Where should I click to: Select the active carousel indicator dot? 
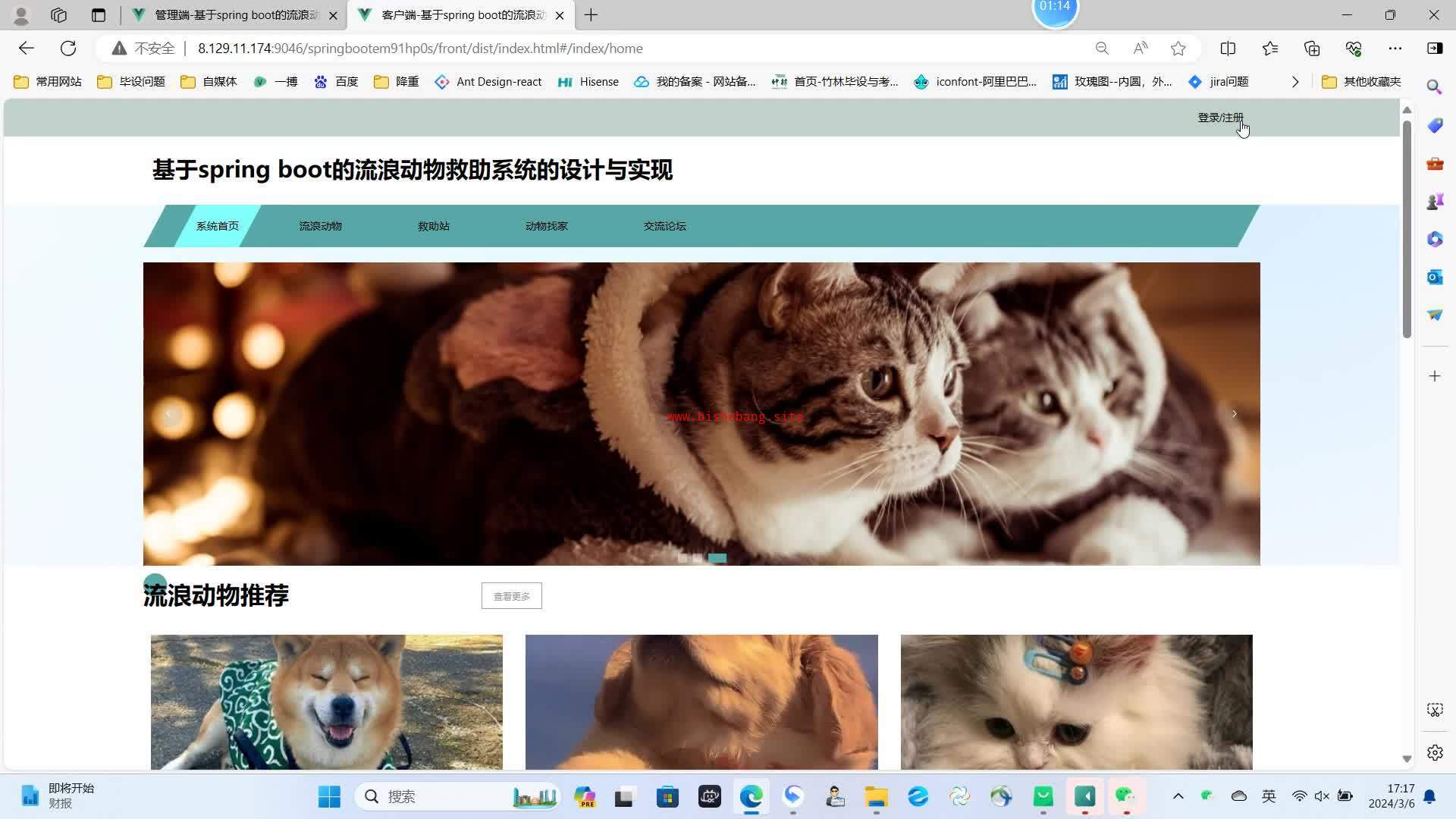pyautogui.click(x=717, y=558)
